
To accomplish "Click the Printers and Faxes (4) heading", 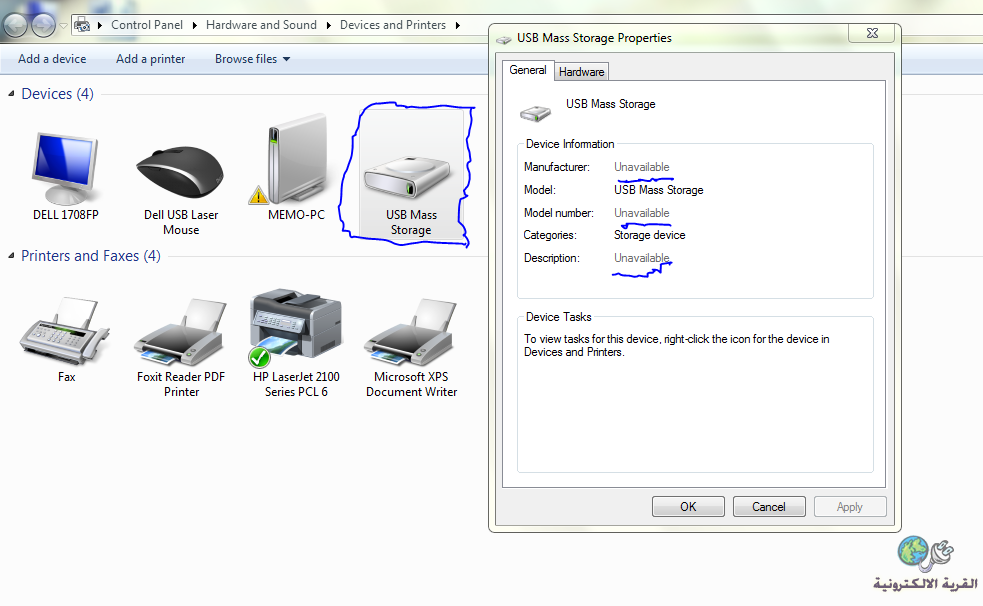I will pos(91,256).
